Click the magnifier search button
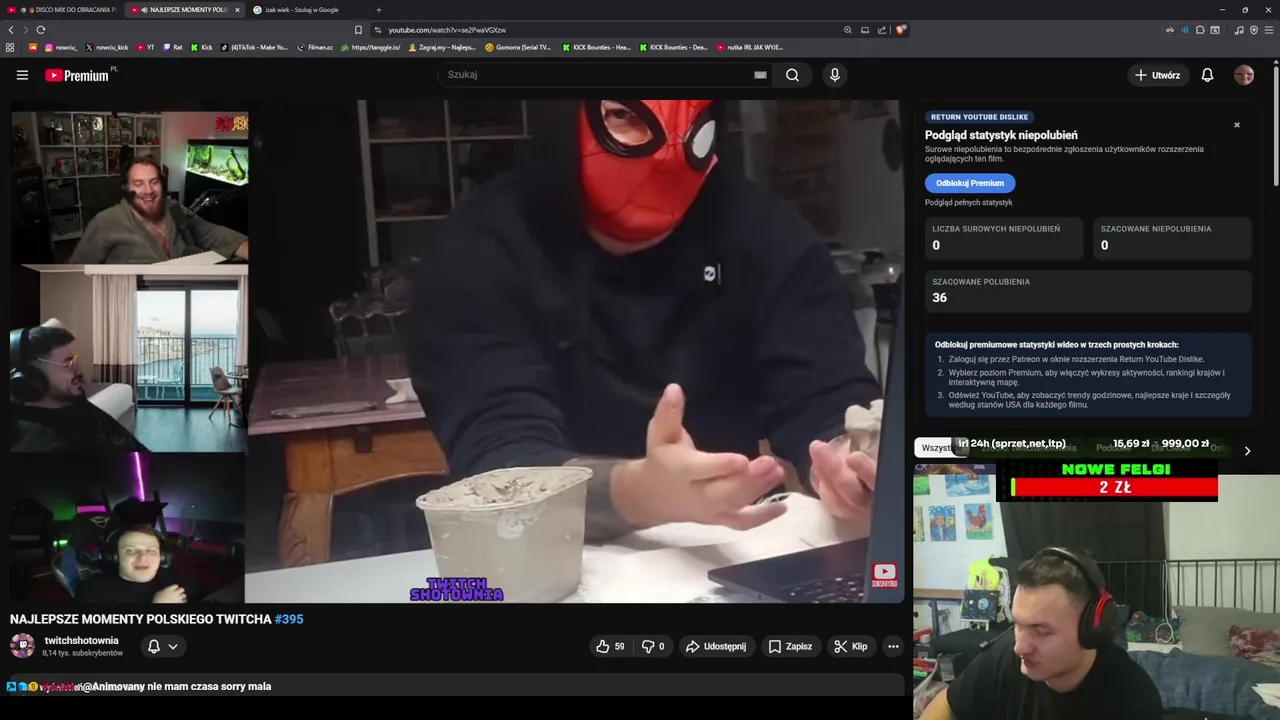This screenshot has width=1280, height=720. pyautogui.click(x=792, y=75)
